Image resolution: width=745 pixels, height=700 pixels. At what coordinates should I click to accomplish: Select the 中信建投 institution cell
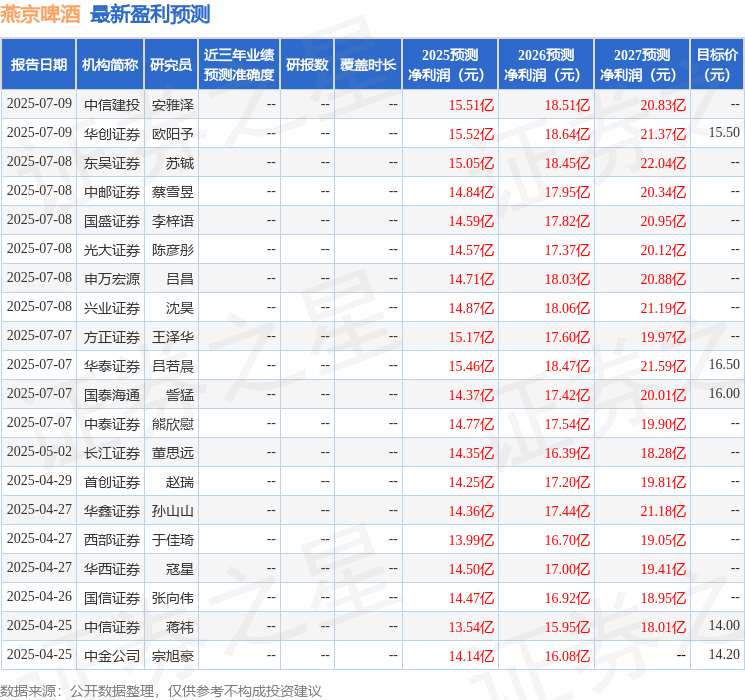pyautogui.click(x=112, y=105)
